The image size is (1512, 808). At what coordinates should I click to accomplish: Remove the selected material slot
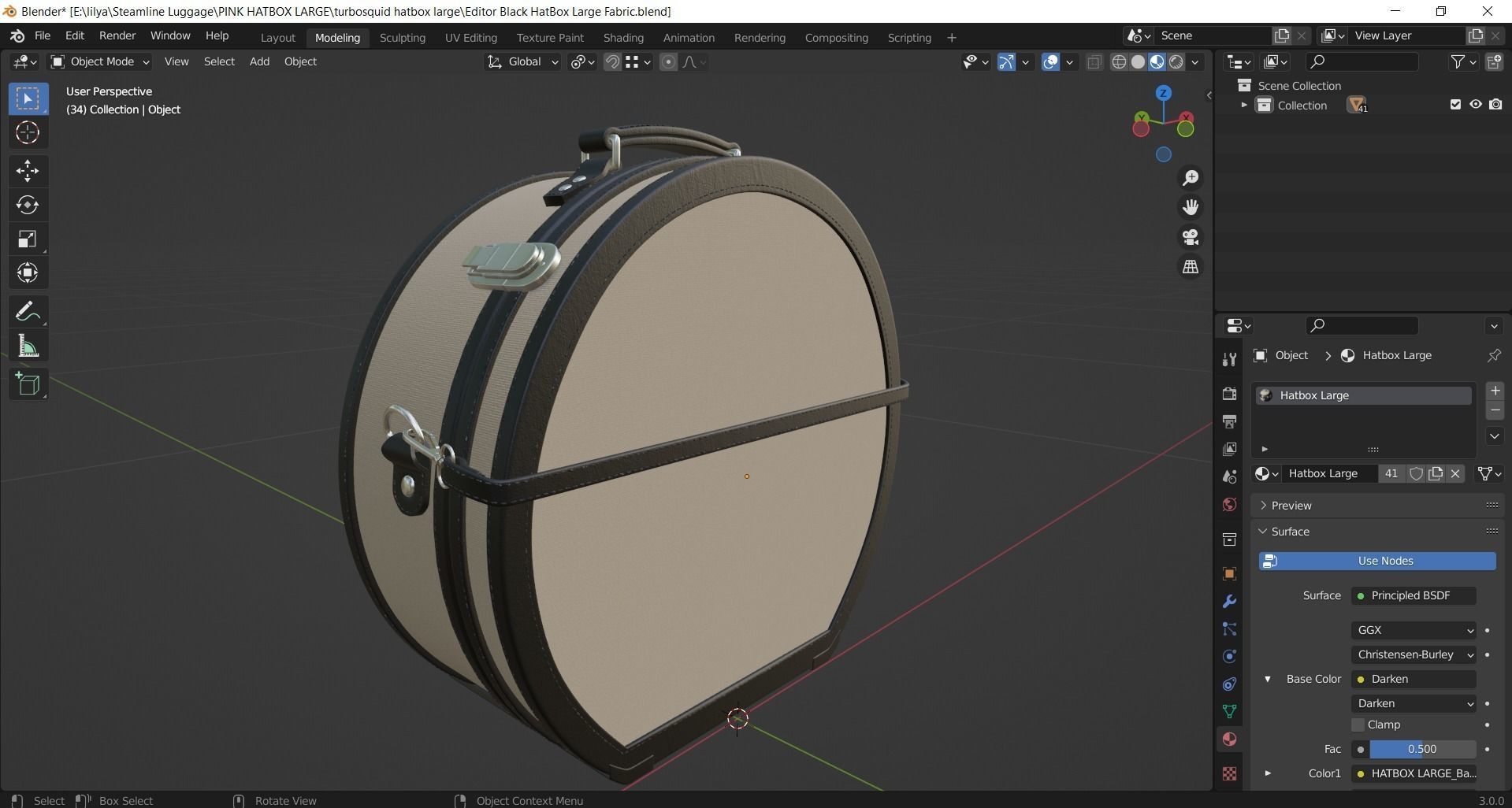(1495, 410)
